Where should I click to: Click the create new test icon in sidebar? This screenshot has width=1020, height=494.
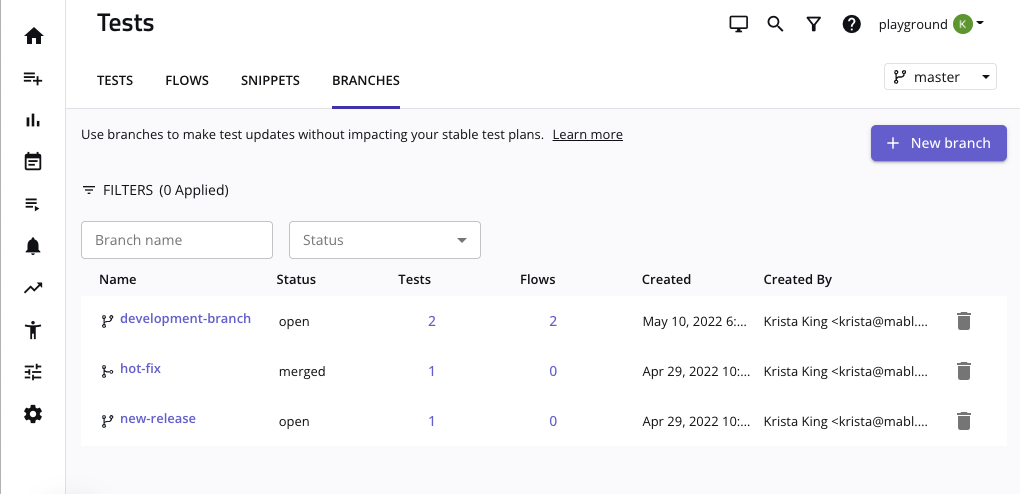coord(33,78)
